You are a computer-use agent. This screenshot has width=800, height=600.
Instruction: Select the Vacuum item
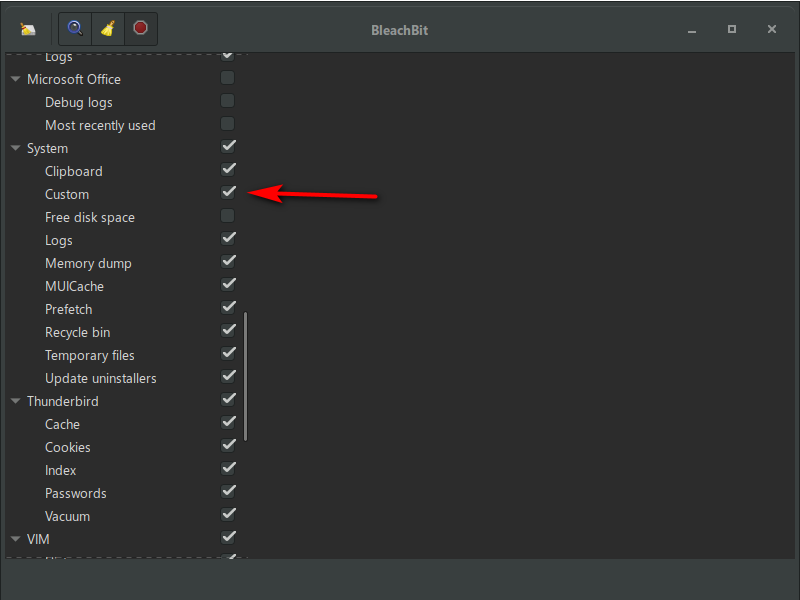(x=67, y=516)
